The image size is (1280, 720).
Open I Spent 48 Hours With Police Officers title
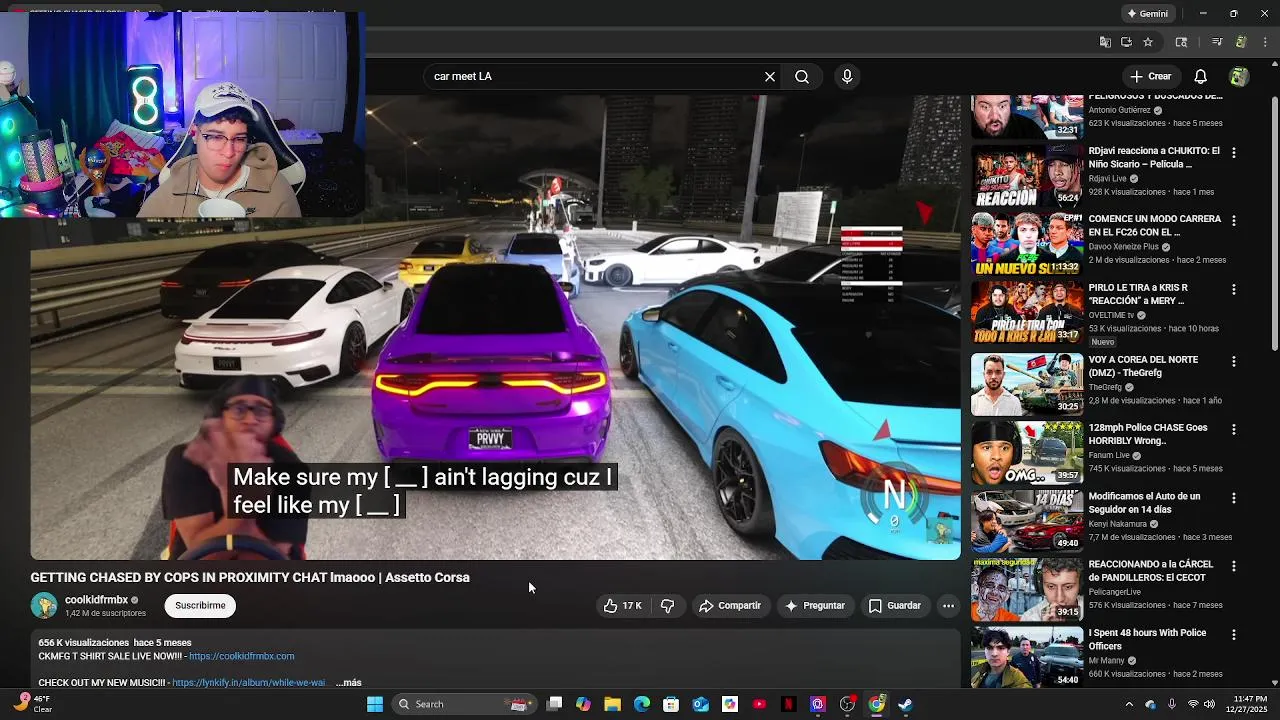point(1147,639)
